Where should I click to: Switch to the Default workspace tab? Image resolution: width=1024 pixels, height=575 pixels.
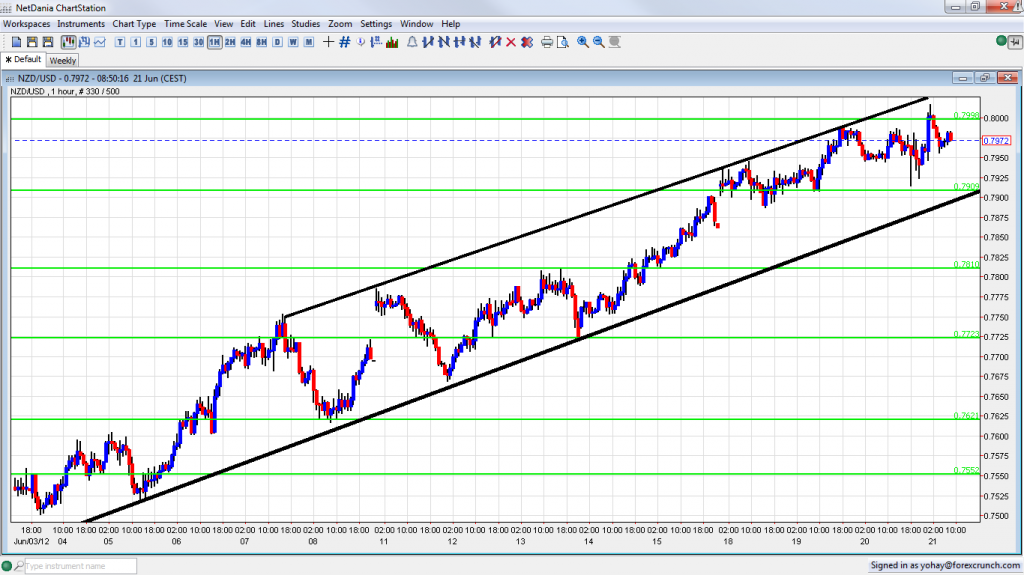pyautogui.click(x=24, y=59)
